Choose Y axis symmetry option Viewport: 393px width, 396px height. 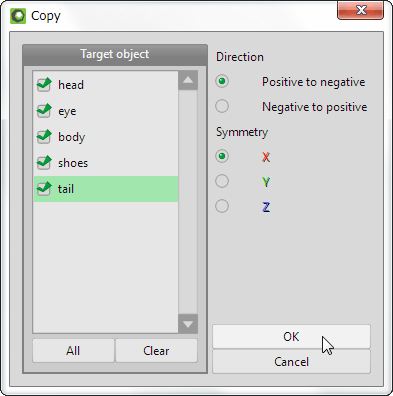[x=222, y=181]
